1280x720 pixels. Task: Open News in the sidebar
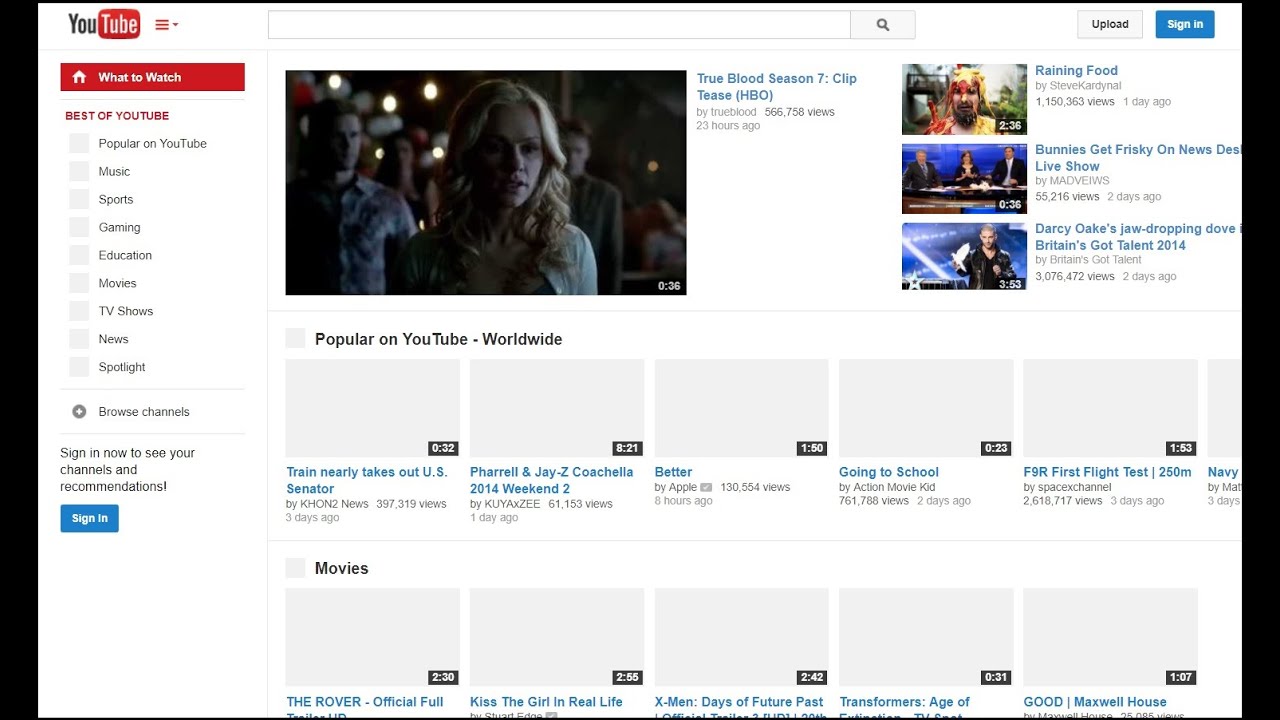coord(113,339)
